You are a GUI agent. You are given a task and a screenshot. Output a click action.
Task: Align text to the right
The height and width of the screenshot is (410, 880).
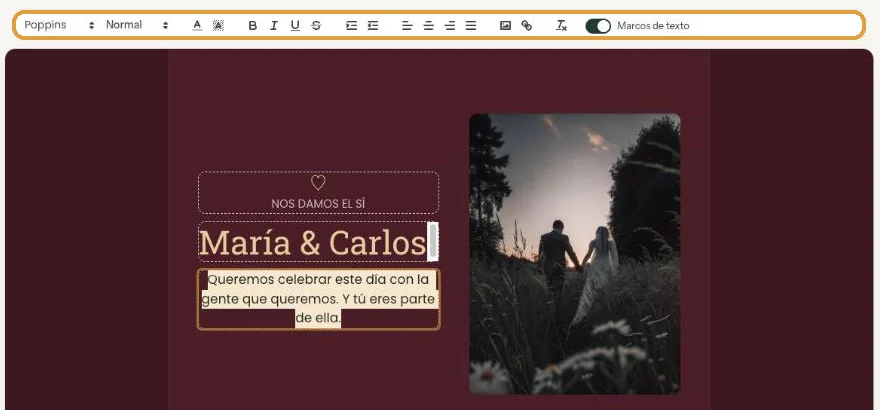click(x=450, y=25)
